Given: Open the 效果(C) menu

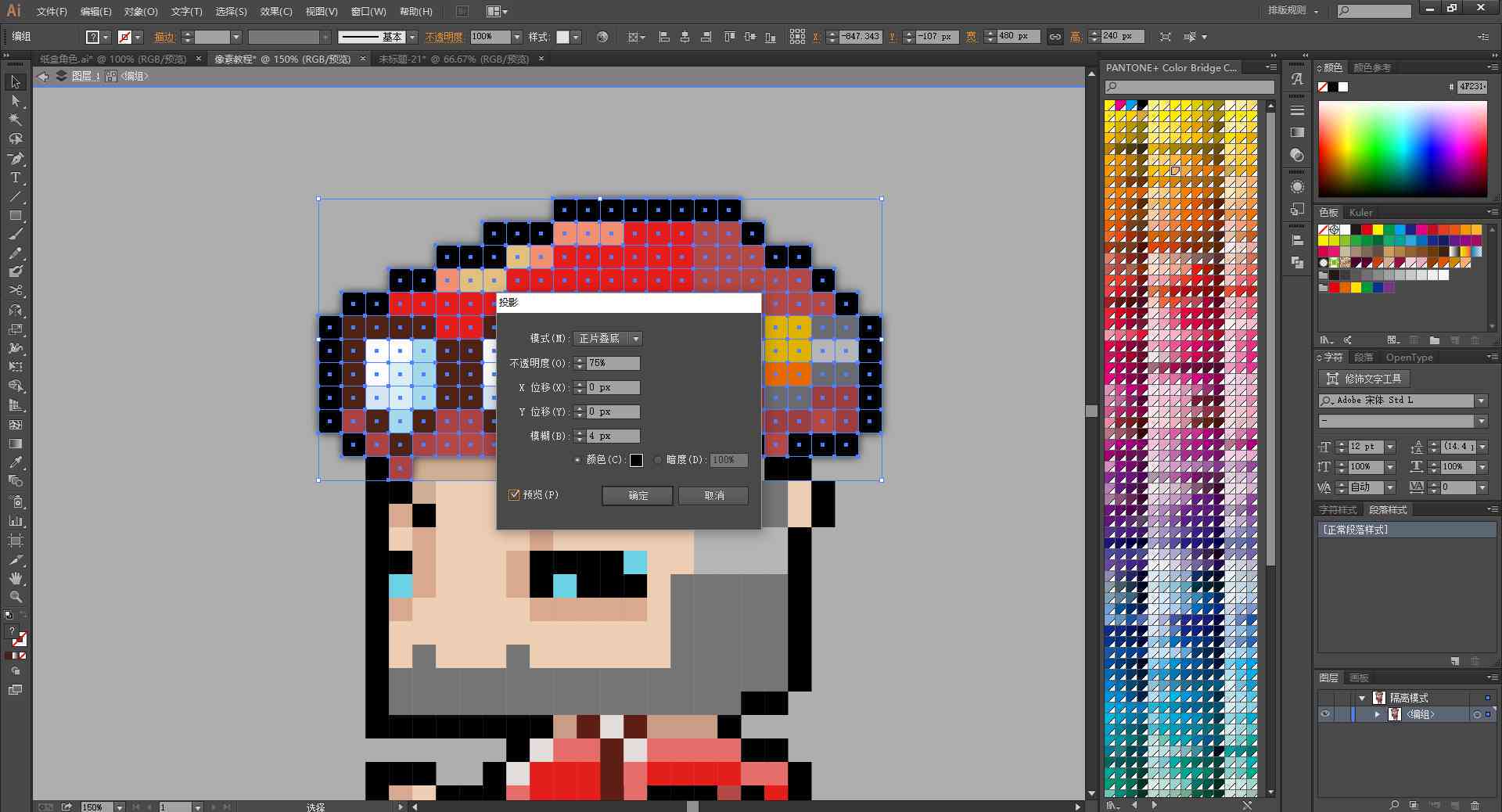Looking at the screenshot, I should tap(276, 12).
